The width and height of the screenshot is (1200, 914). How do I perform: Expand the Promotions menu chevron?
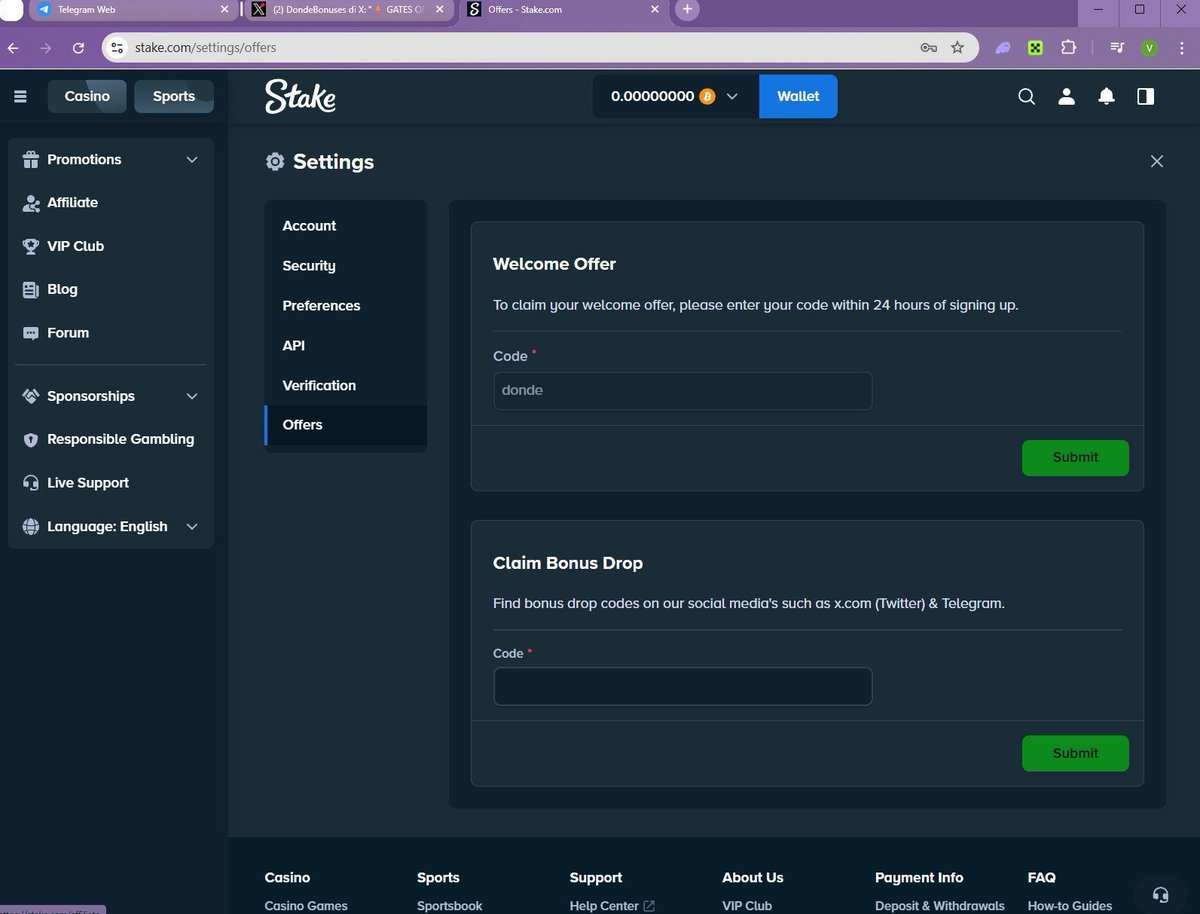192,159
